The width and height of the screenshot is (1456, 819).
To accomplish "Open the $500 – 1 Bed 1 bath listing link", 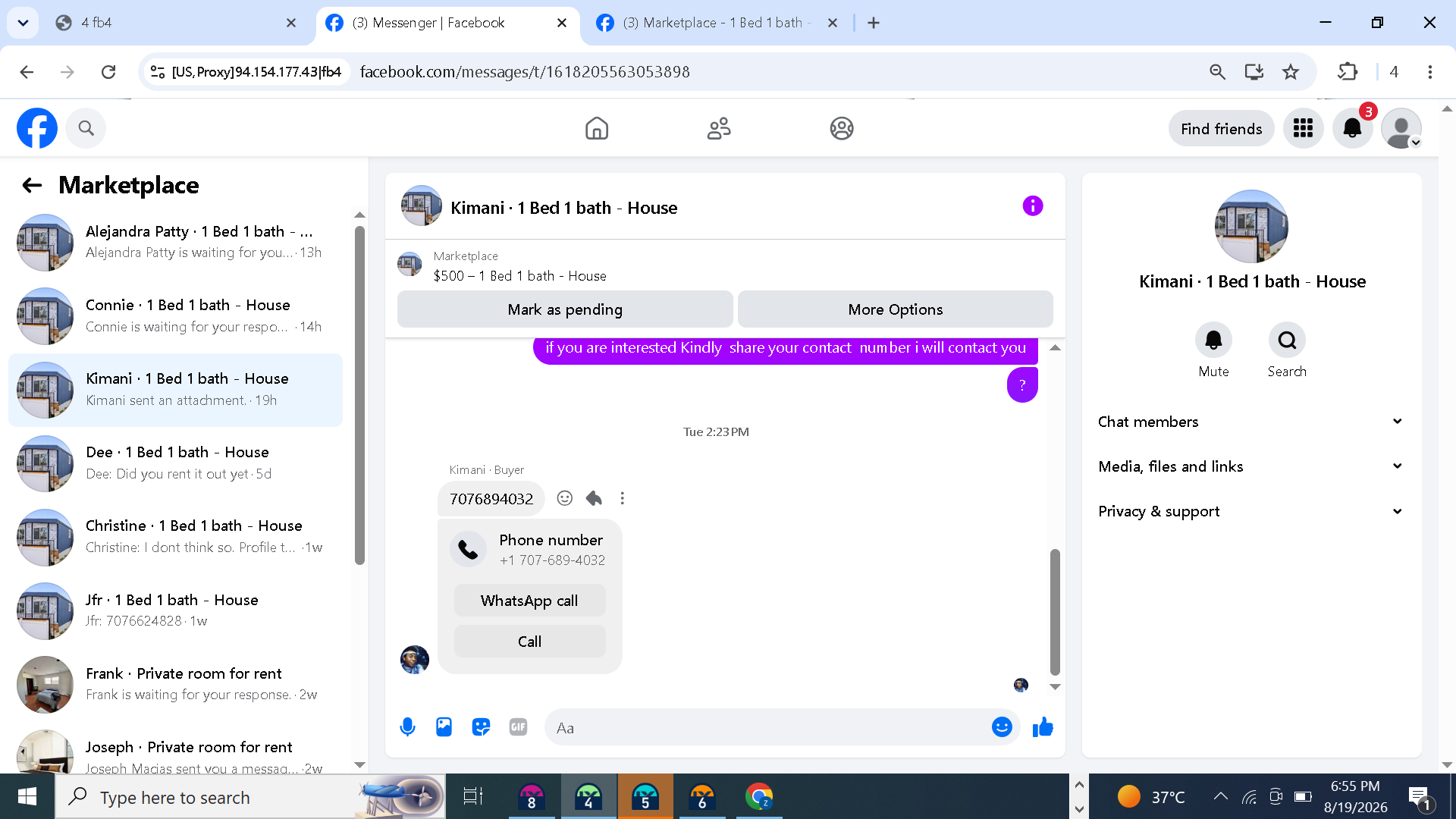I will pyautogui.click(x=520, y=276).
